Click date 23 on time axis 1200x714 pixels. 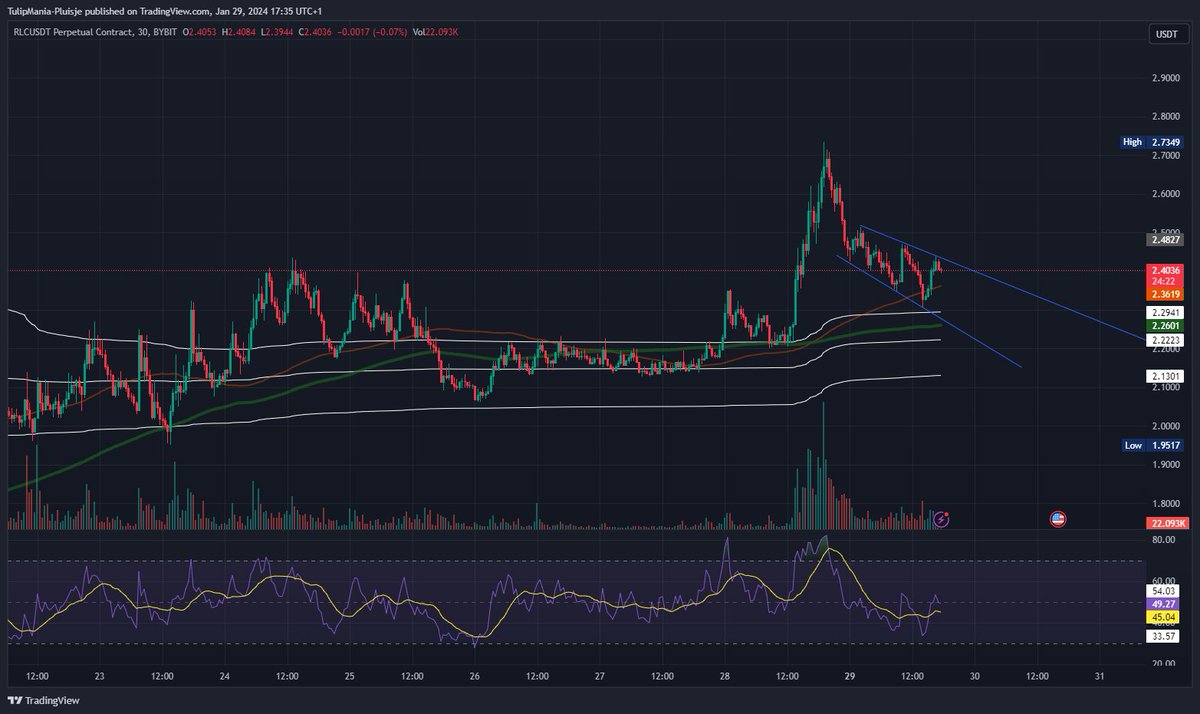(x=98, y=677)
